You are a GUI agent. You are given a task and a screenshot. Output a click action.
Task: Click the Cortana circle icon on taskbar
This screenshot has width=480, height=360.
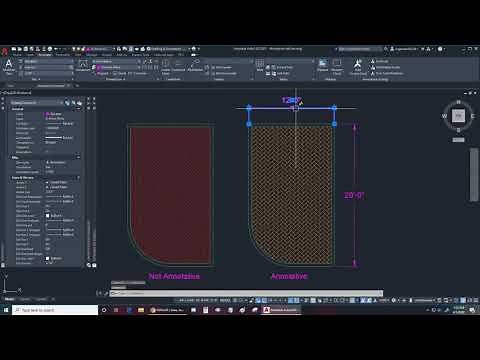[104, 310]
